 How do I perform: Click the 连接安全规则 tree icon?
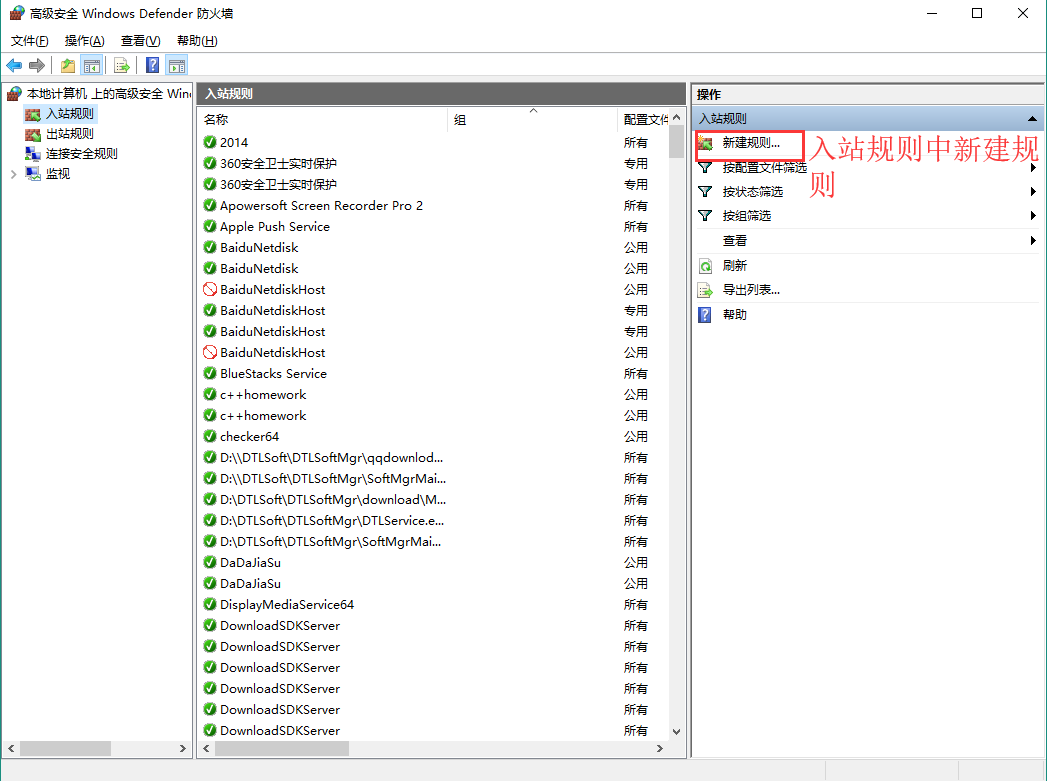click(33, 154)
